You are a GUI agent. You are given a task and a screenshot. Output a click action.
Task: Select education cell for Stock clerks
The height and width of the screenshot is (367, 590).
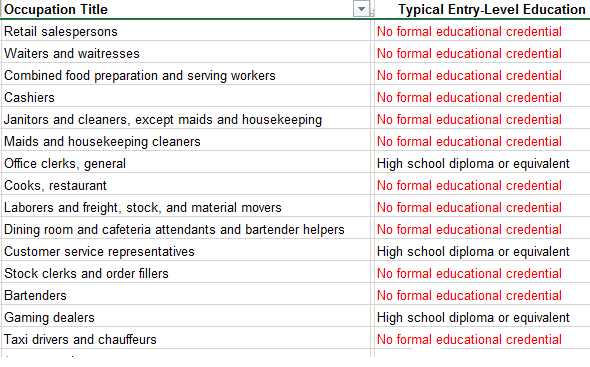click(x=482, y=273)
